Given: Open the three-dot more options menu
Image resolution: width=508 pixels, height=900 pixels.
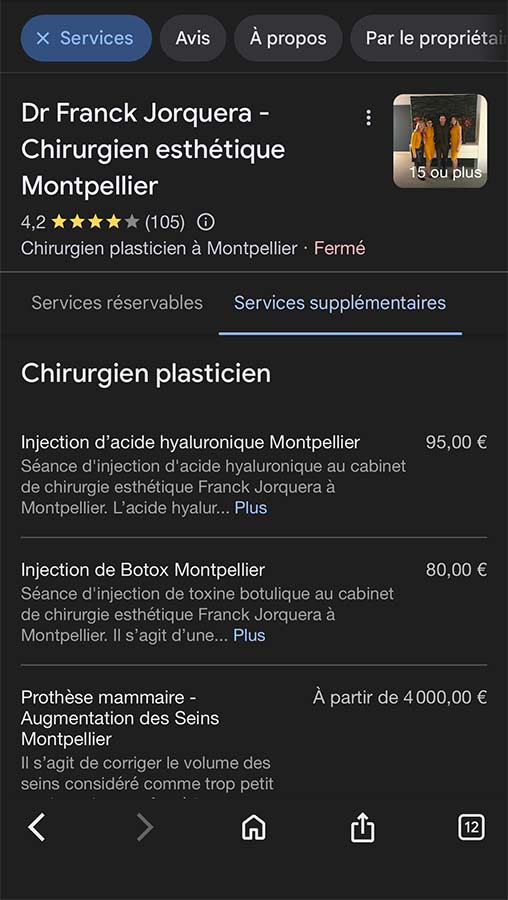Looking at the screenshot, I should [369, 118].
